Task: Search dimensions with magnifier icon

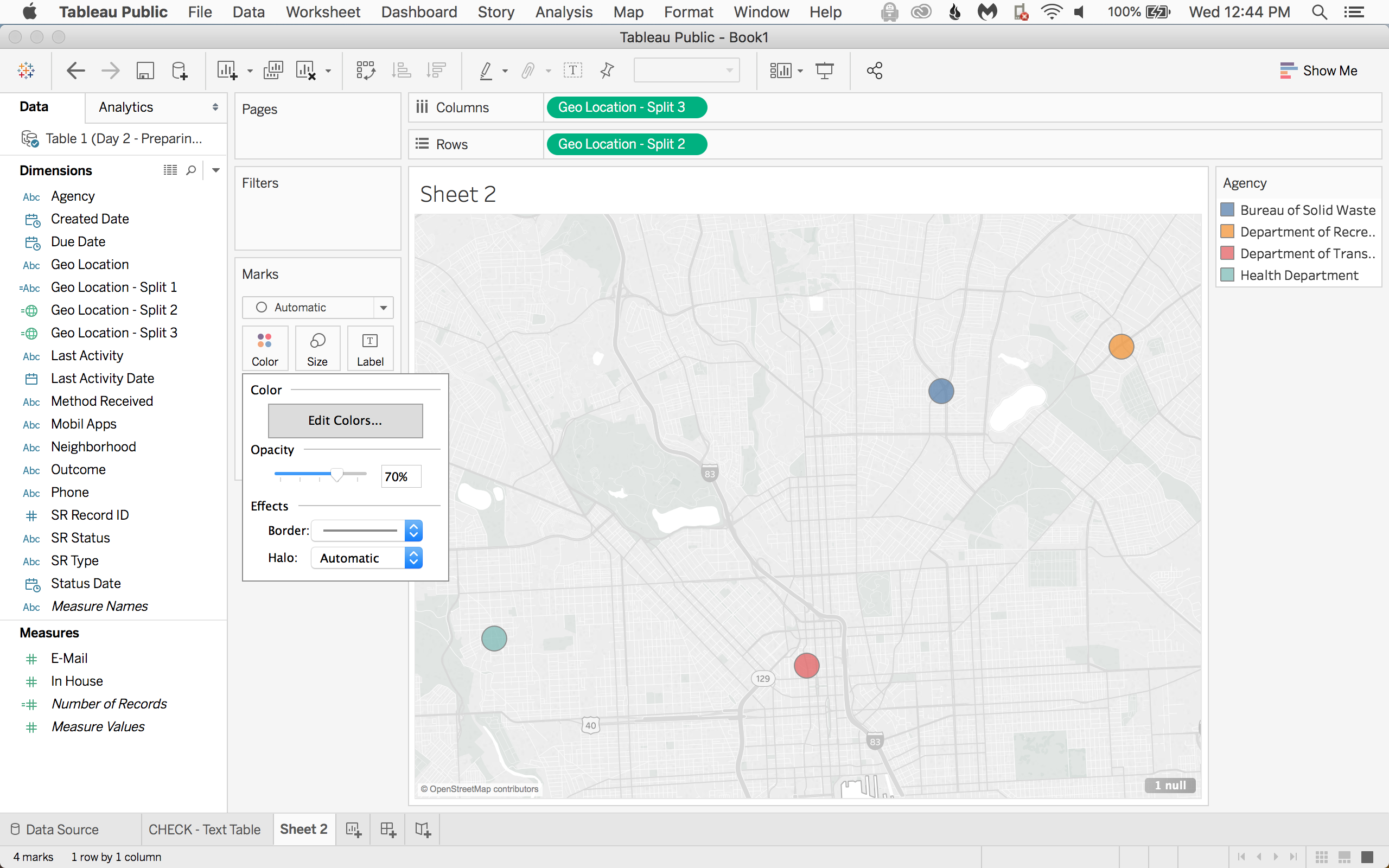Action: coord(191,170)
